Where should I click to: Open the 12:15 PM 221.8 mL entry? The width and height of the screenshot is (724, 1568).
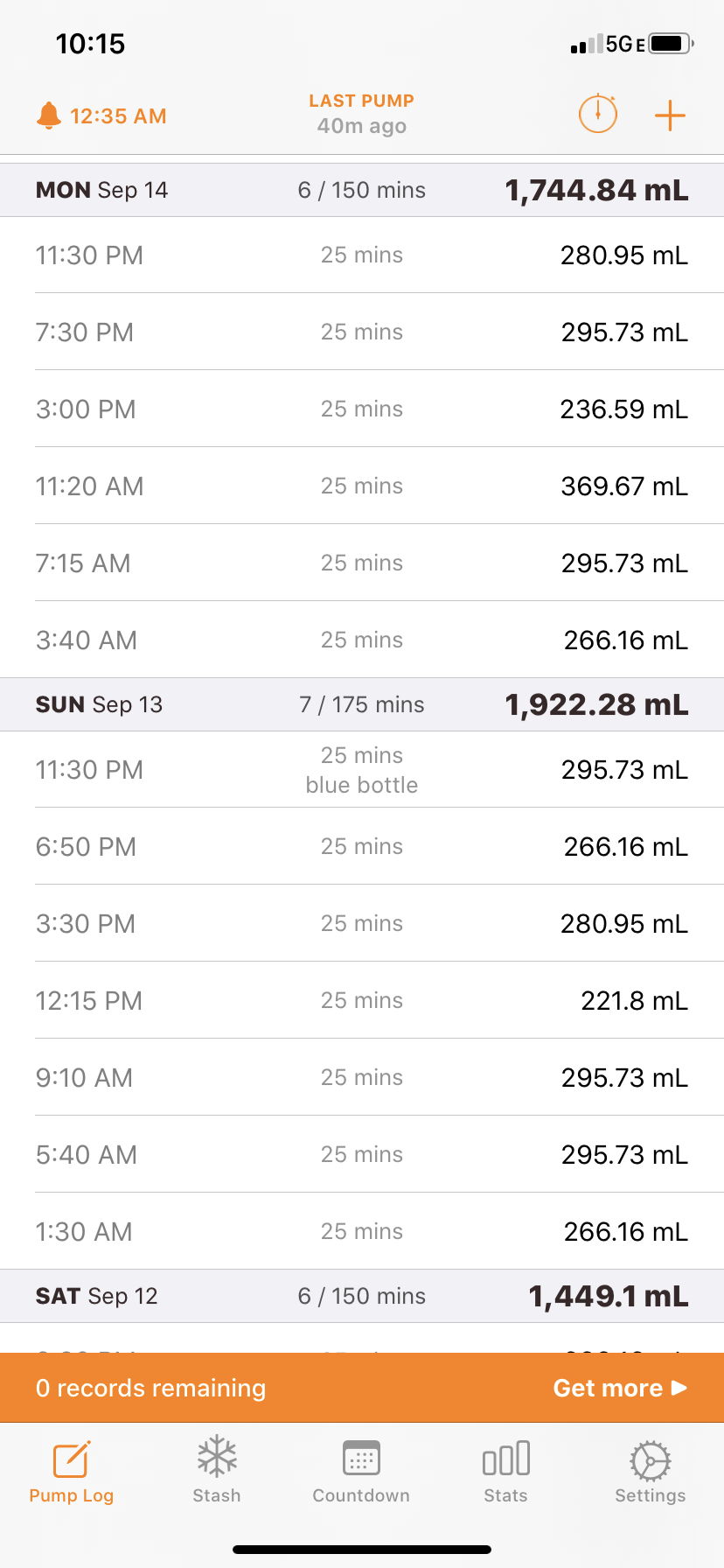pyautogui.click(x=362, y=1001)
